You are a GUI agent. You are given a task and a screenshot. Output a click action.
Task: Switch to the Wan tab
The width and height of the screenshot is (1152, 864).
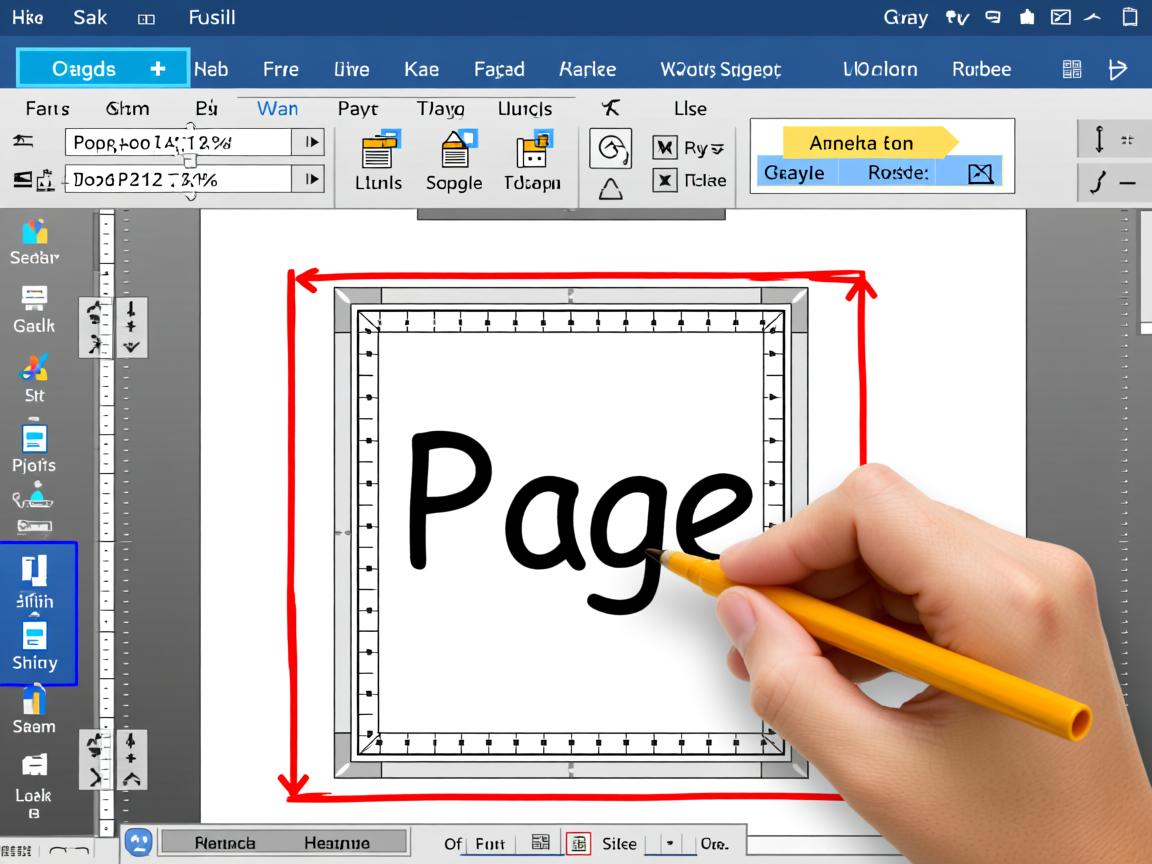[x=277, y=108]
